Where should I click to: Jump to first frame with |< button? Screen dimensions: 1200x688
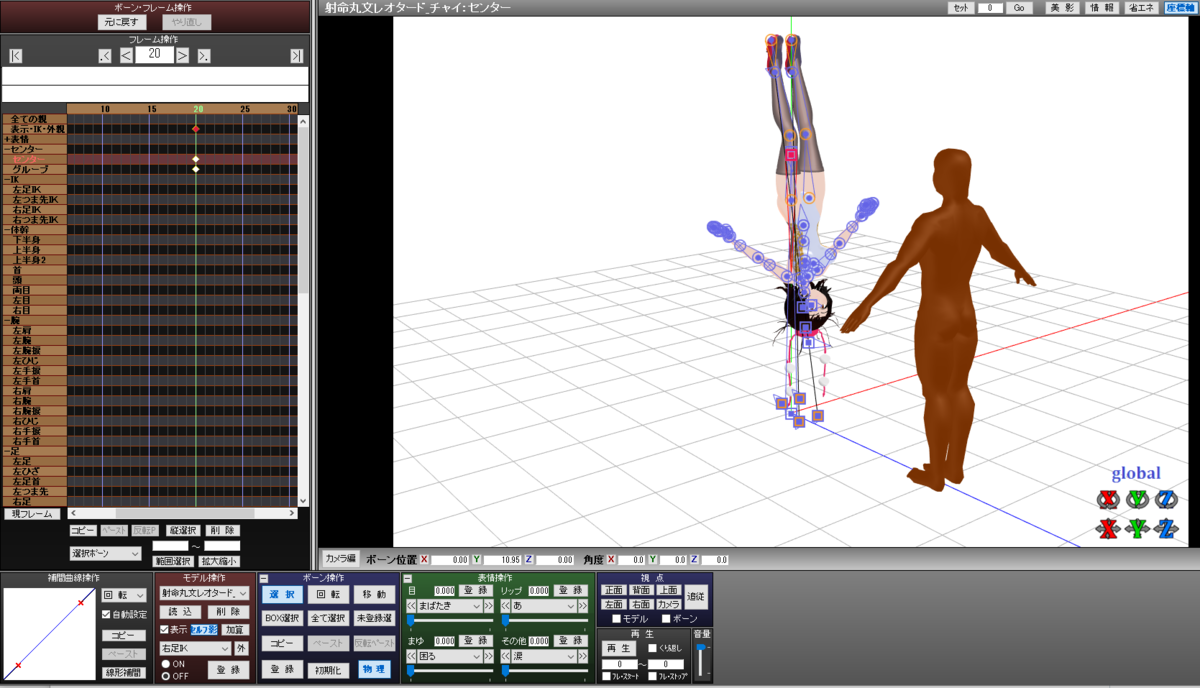click(15, 55)
